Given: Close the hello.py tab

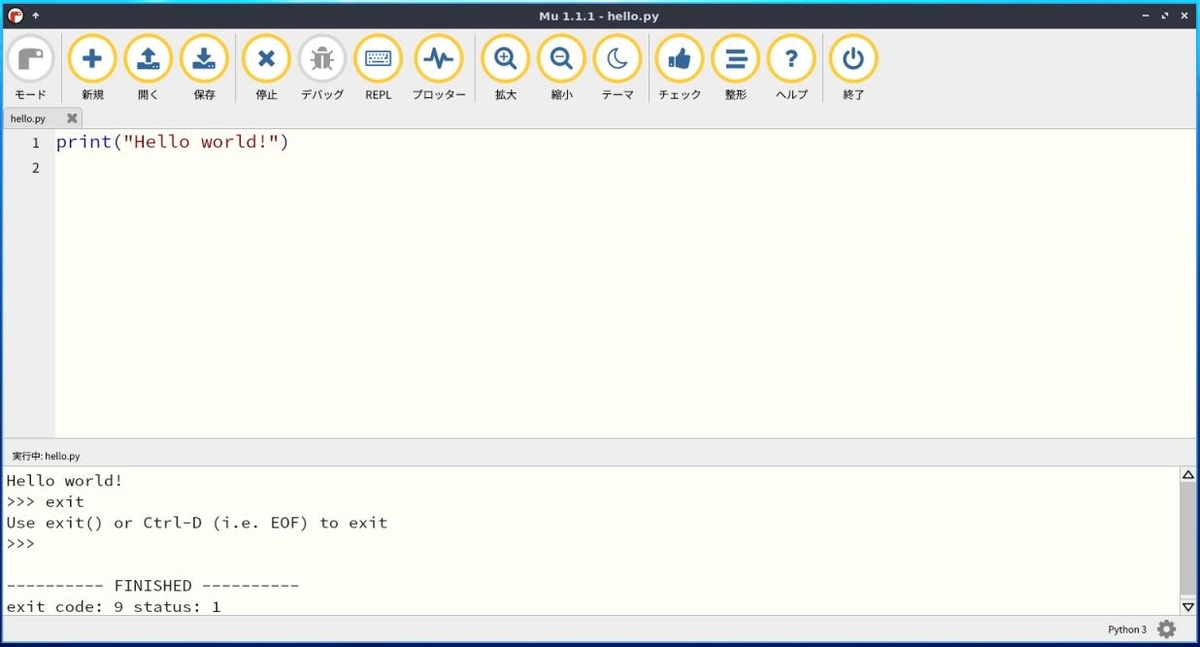Looking at the screenshot, I should tap(72, 118).
